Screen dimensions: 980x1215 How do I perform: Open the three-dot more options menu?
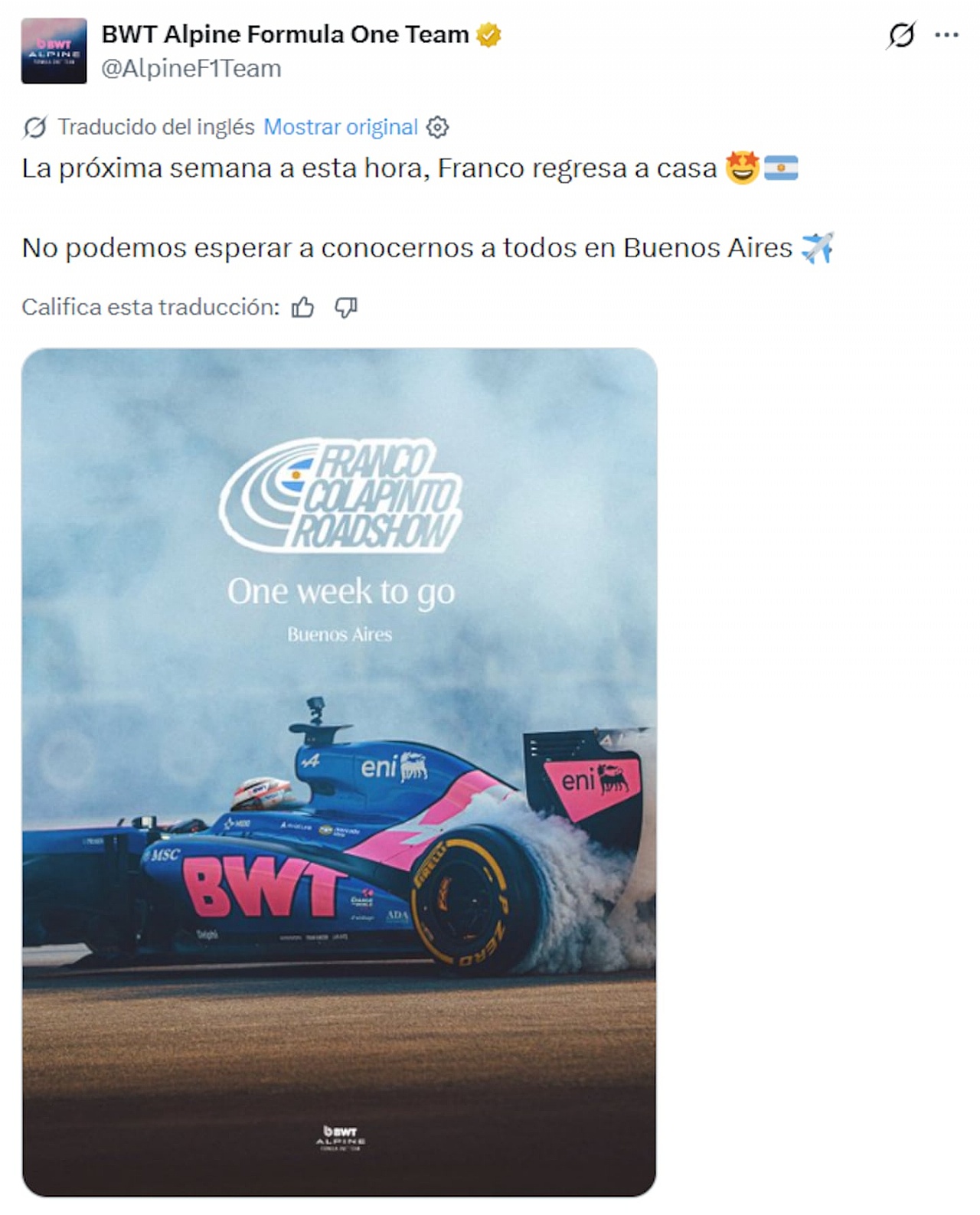tap(946, 35)
